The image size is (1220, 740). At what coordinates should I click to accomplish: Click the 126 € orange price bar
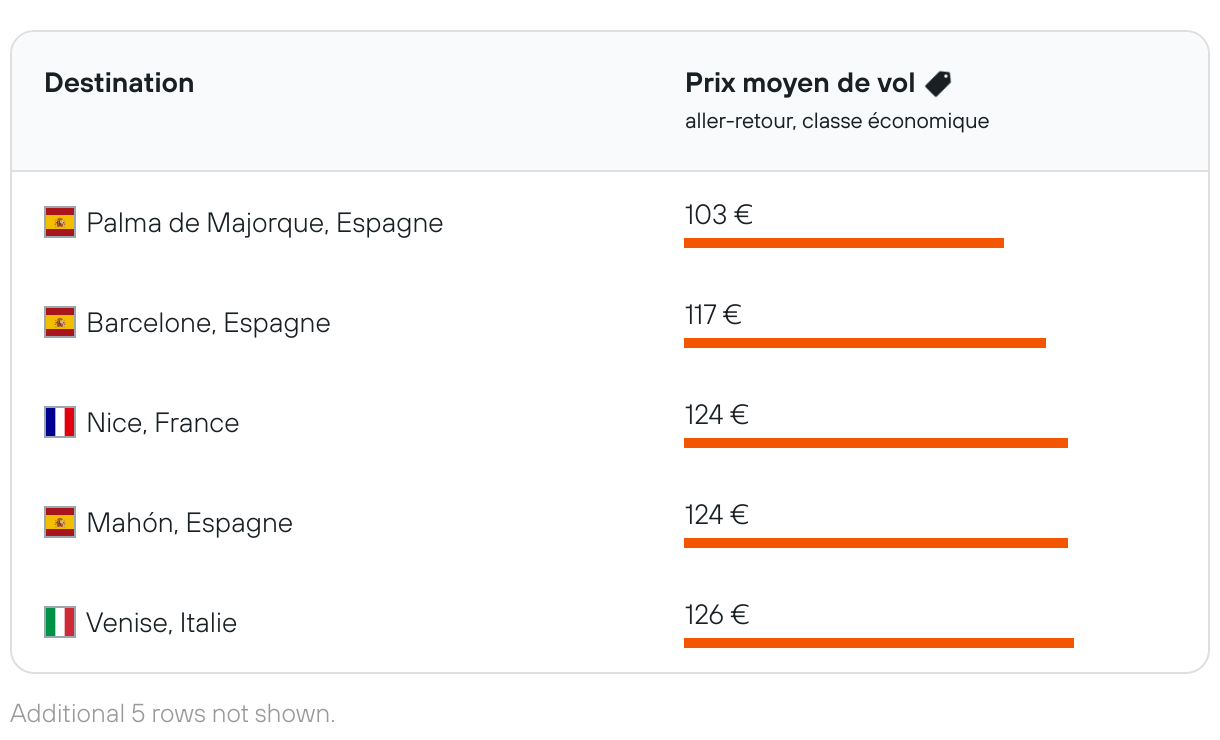pos(878,643)
